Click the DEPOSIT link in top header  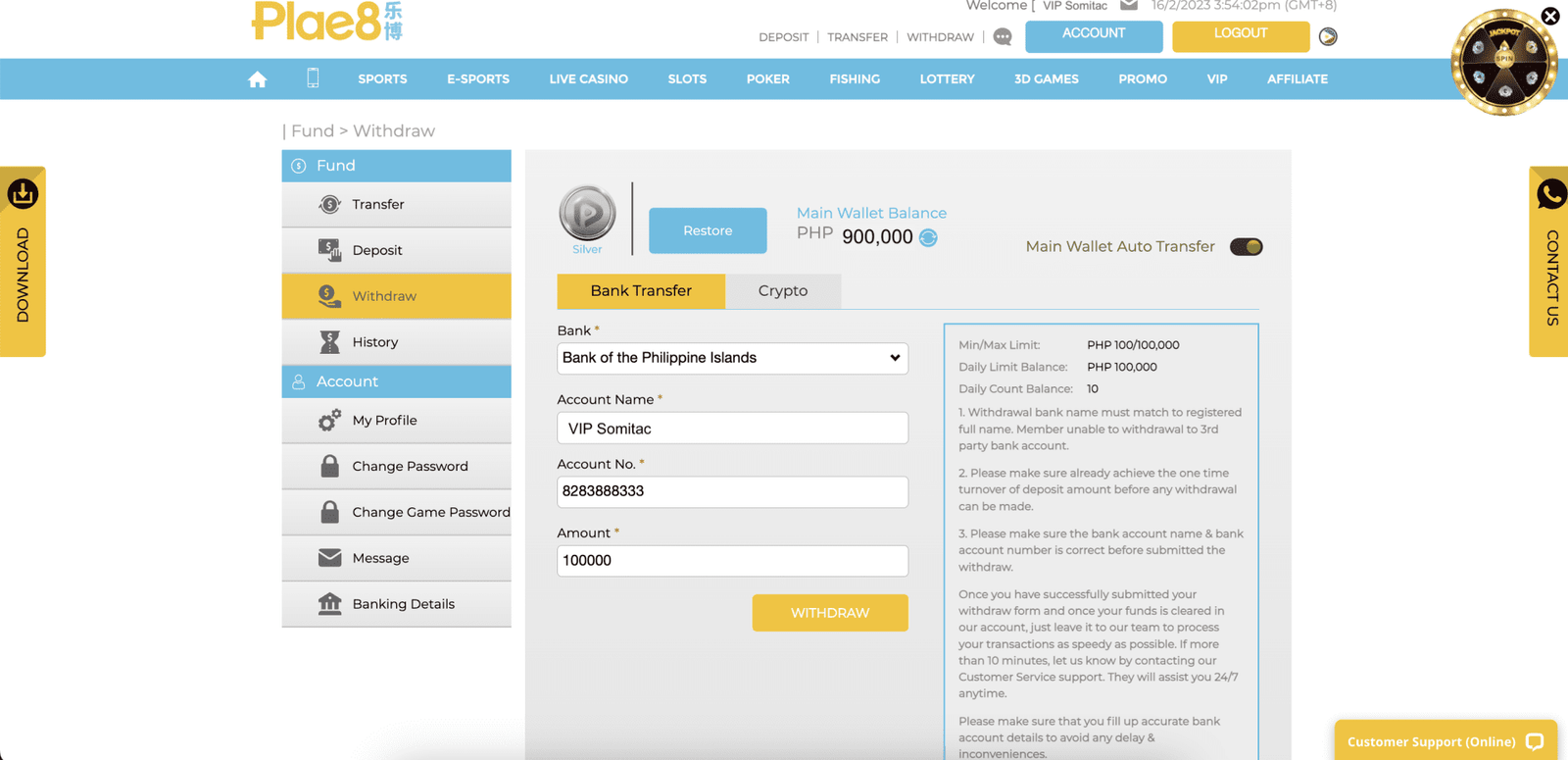[x=784, y=37]
